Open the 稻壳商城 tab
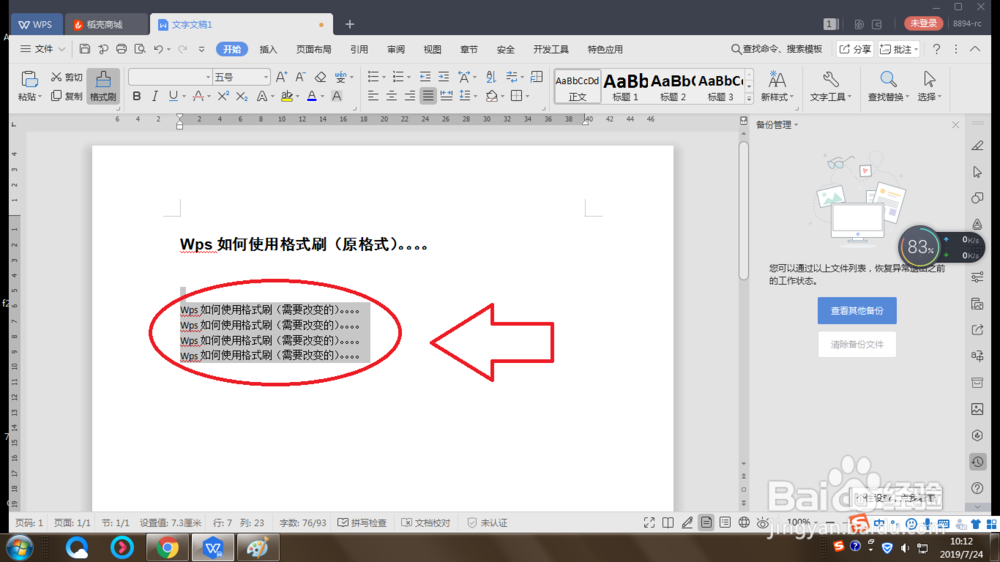The image size is (1000, 562). click(x=105, y=24)
